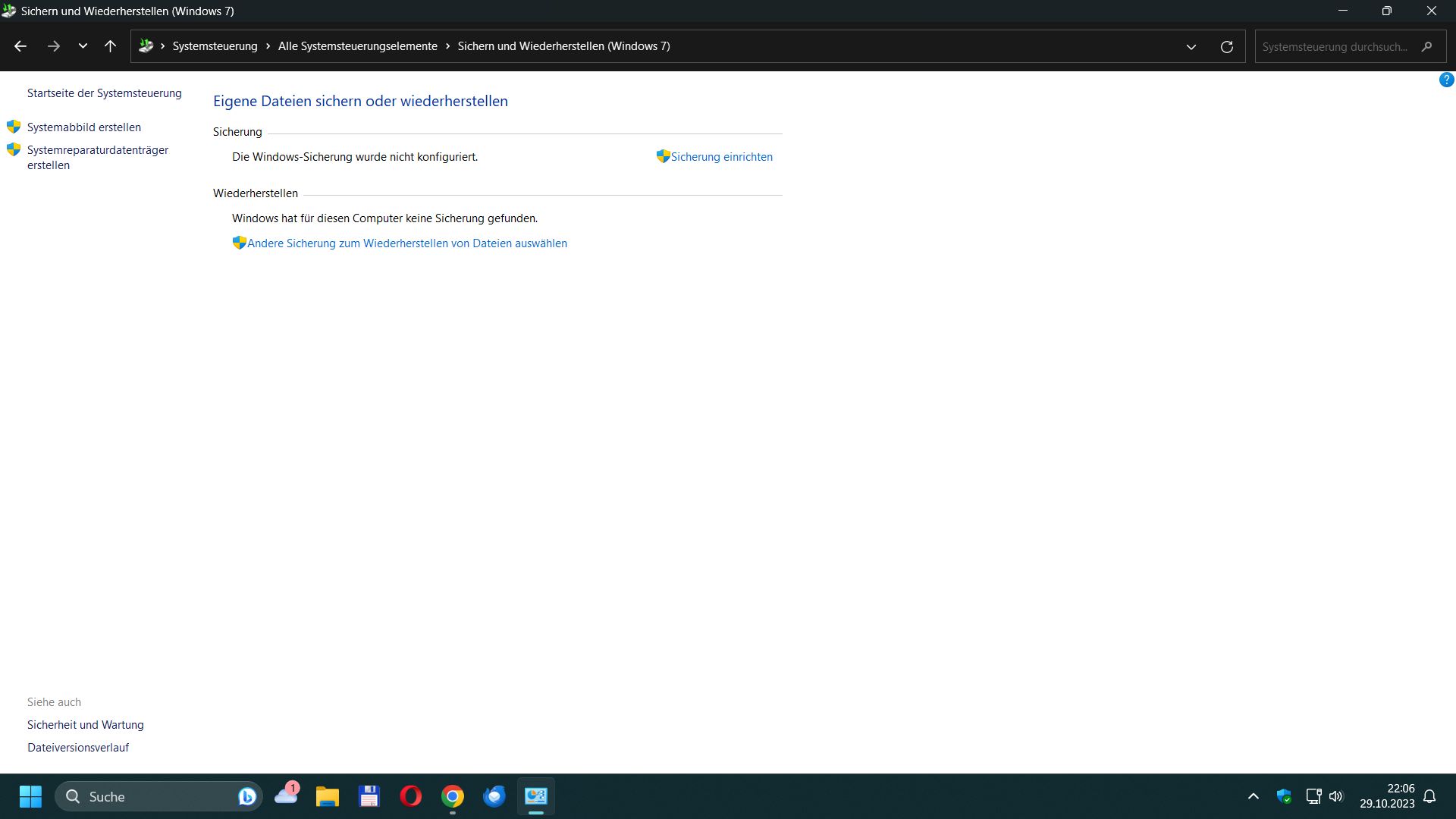
Task: Select Alle Systemsteuerungselemente breadcrumb
Action: tap(357, 46)
